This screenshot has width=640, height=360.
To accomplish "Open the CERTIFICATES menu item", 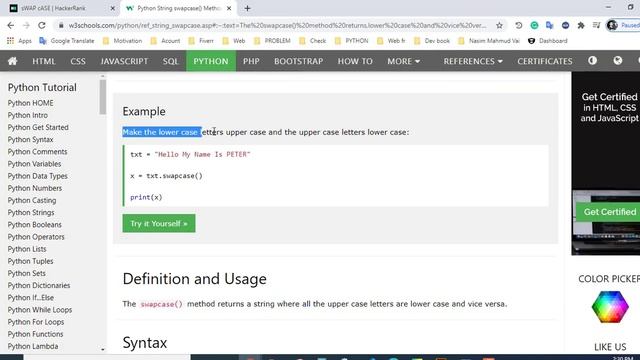I will [544, 61].
